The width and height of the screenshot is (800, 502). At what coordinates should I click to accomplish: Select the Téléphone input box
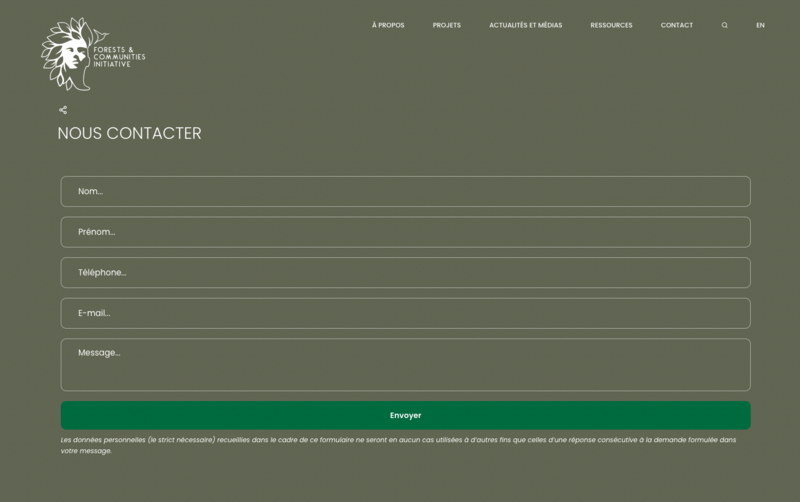tap(405, 272)
